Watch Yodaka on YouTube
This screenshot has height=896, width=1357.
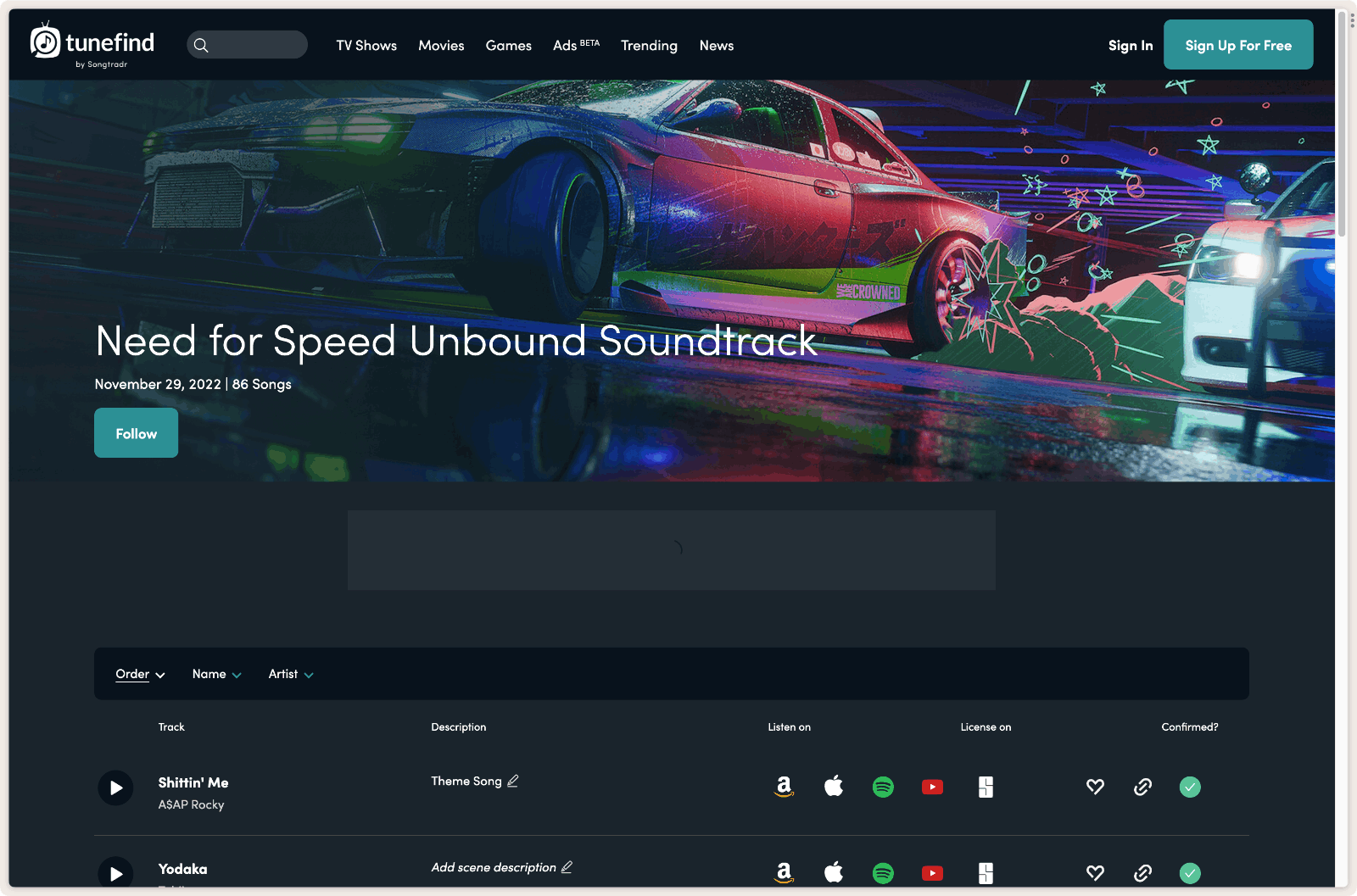[x=932, y=873]
